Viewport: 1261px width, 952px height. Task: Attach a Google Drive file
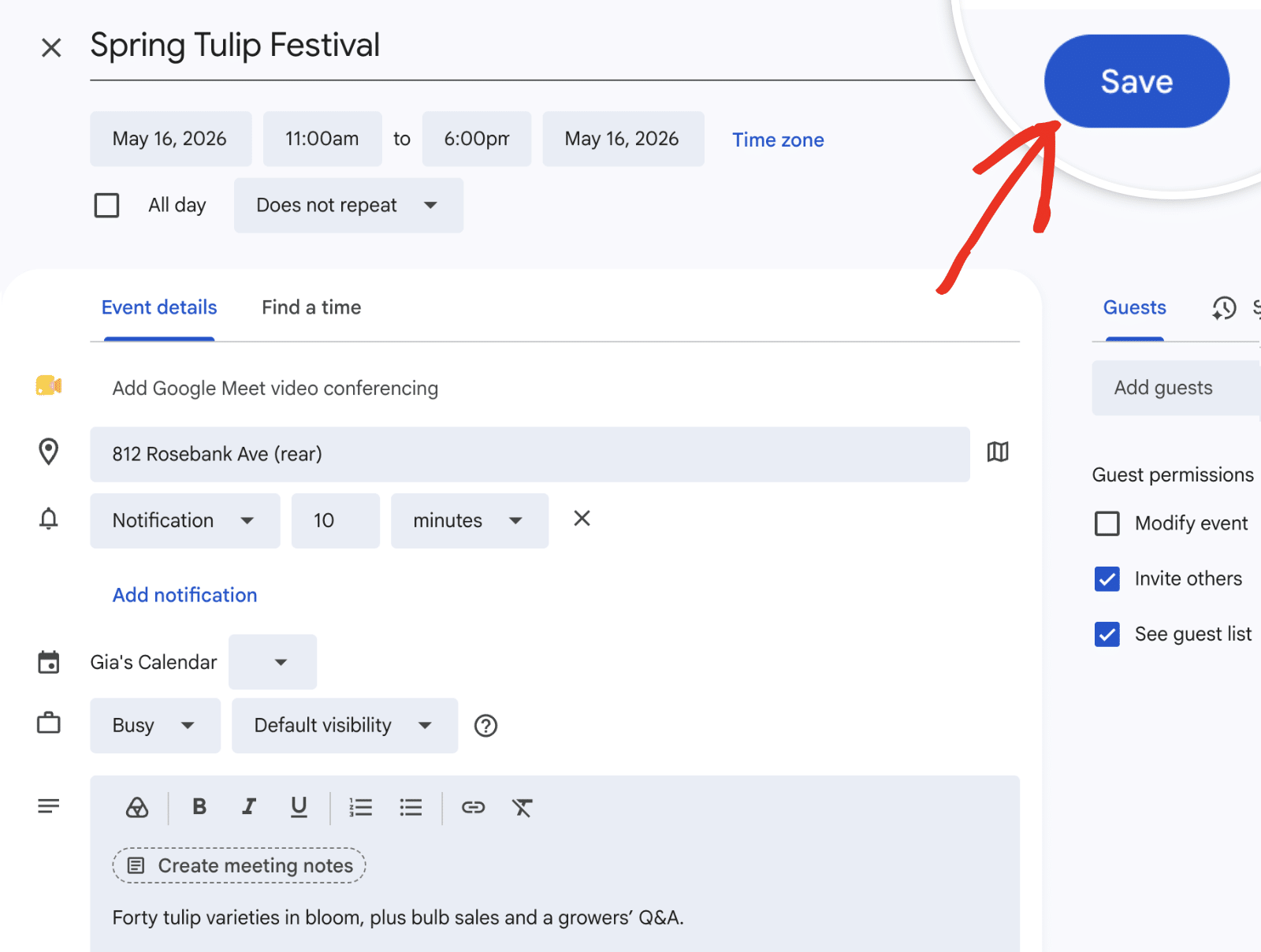click(x=137, y=807)
